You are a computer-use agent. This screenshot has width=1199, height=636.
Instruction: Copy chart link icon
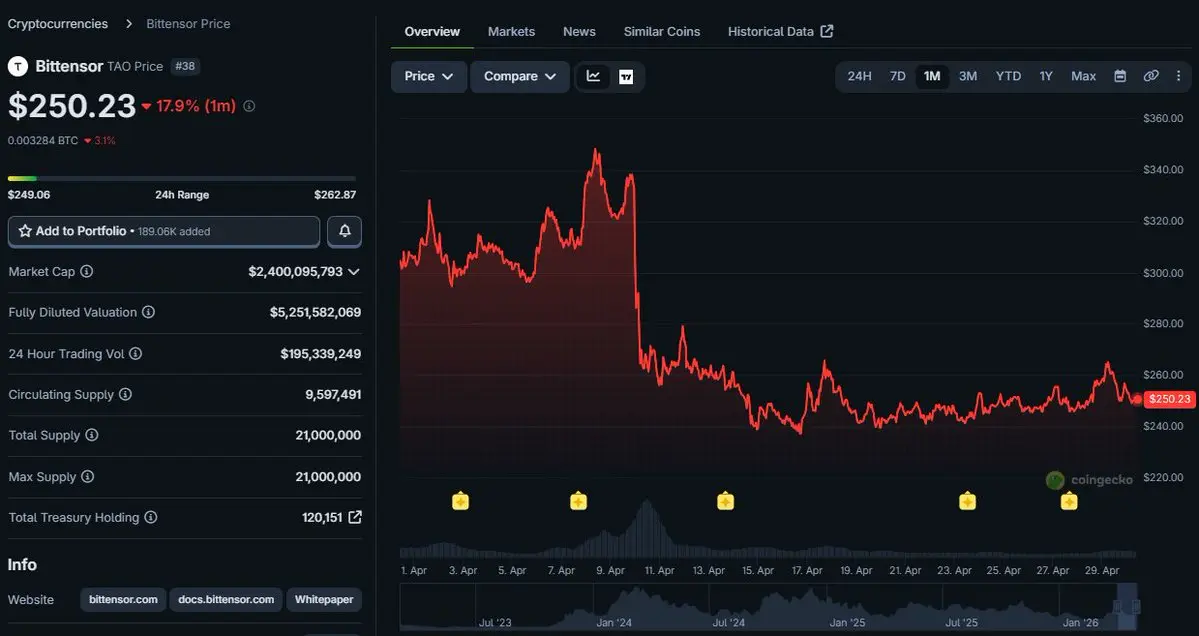click(x=1151, y=76)
